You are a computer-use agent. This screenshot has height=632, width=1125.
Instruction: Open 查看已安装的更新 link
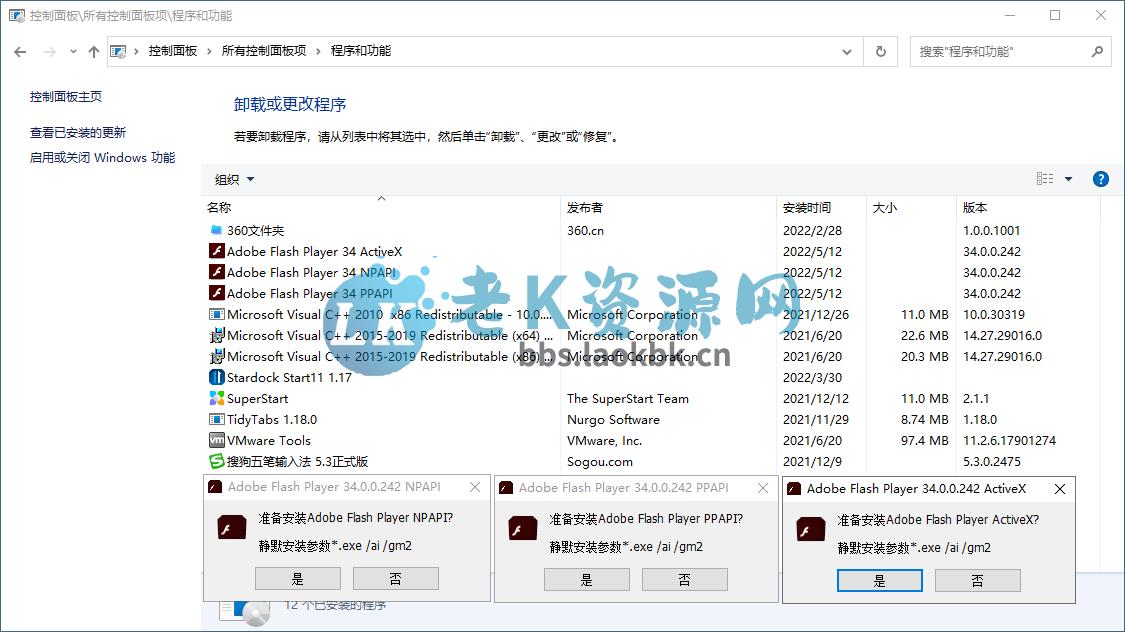(77, 133)
